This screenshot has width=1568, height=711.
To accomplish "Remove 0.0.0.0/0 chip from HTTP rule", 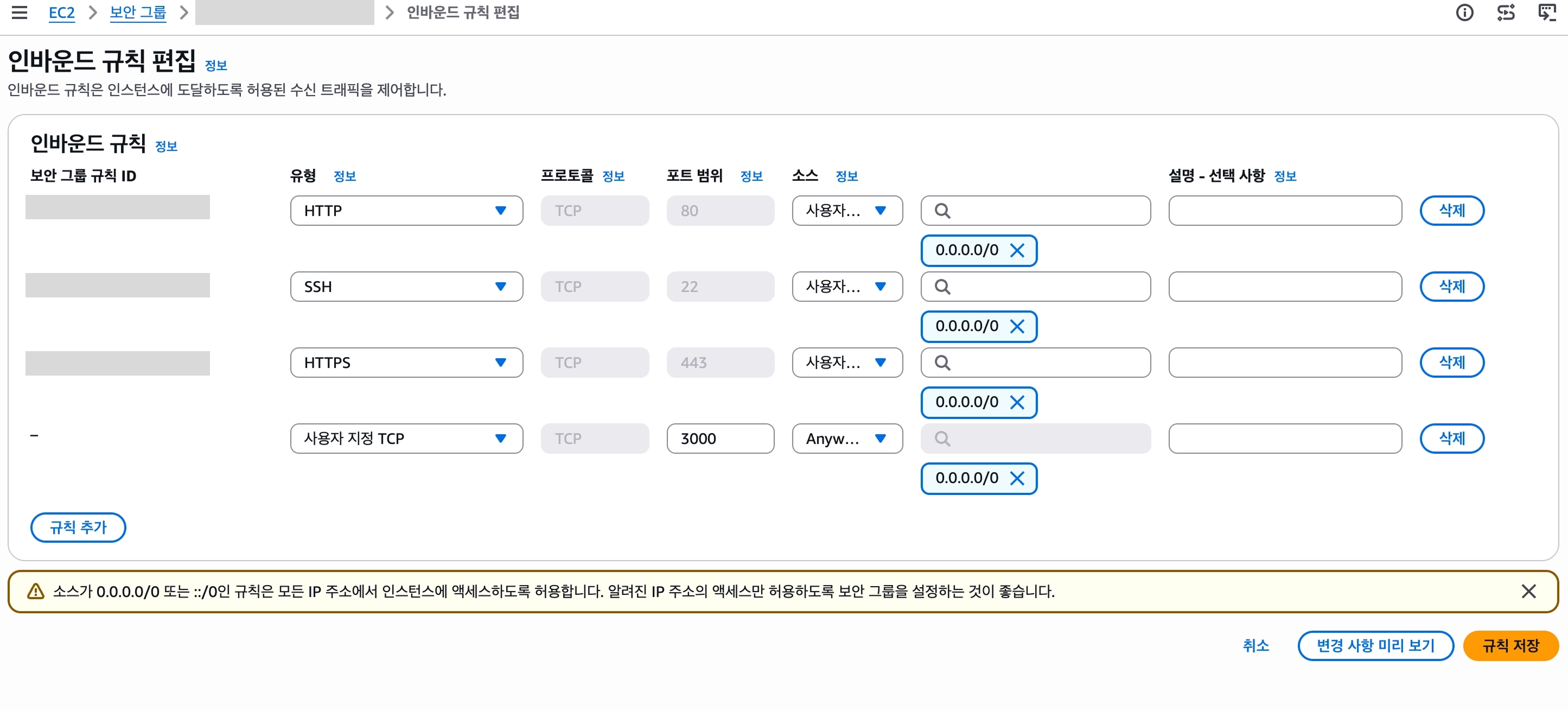I will (1017, 250).
